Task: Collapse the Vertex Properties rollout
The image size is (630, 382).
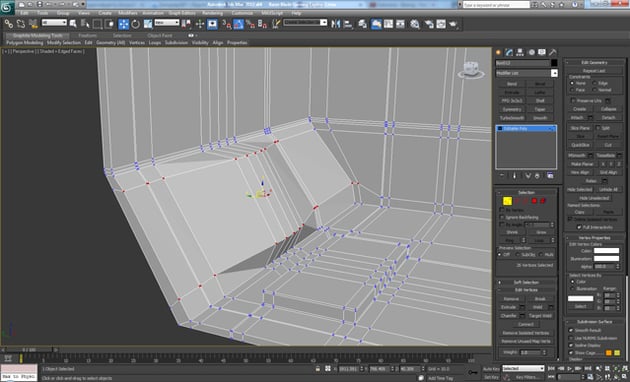Action: pyautogui.click(x=594, y=238)
